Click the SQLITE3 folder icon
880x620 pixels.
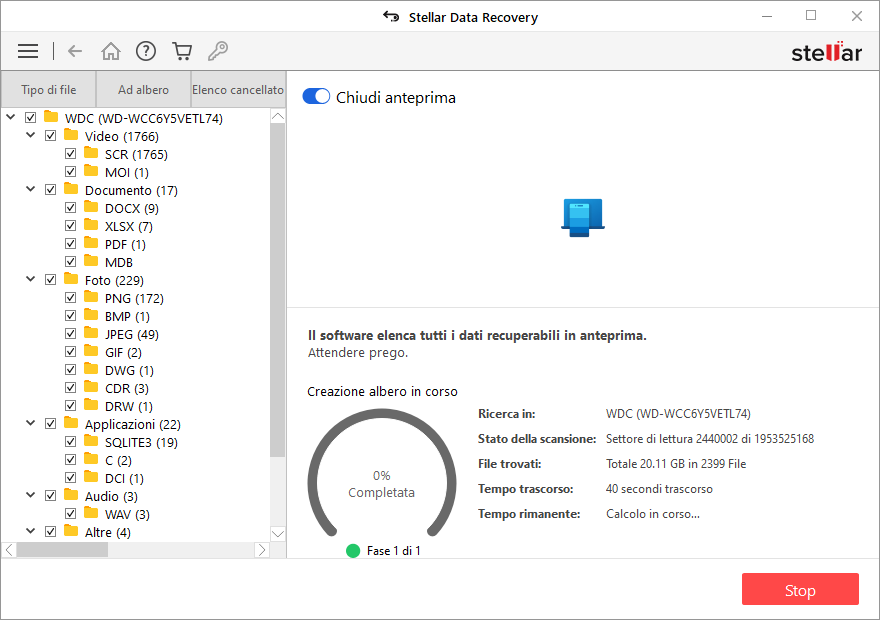pyautogui.click(x=91, y=440)
